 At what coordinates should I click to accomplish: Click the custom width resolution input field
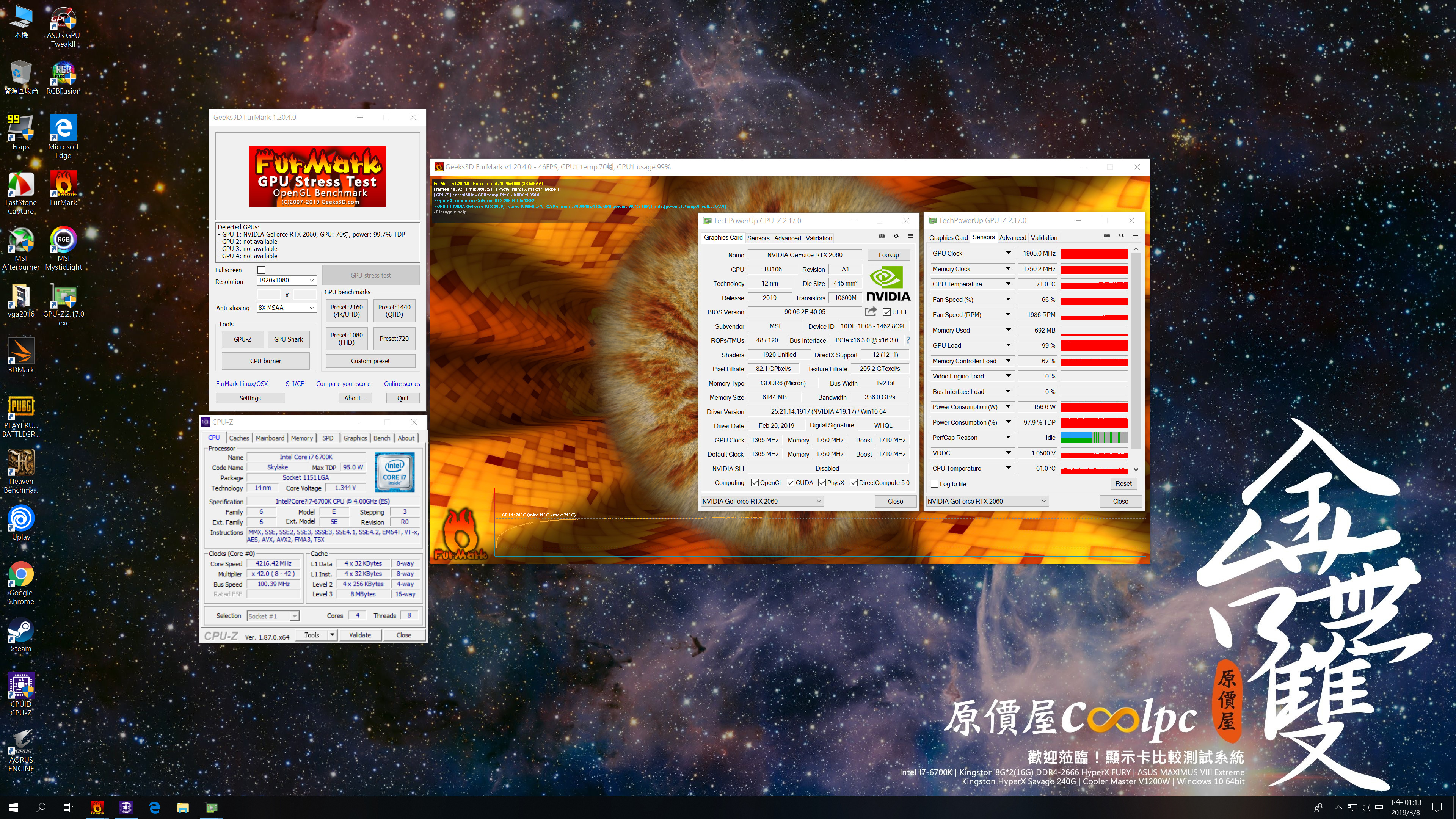click(269, 295)
